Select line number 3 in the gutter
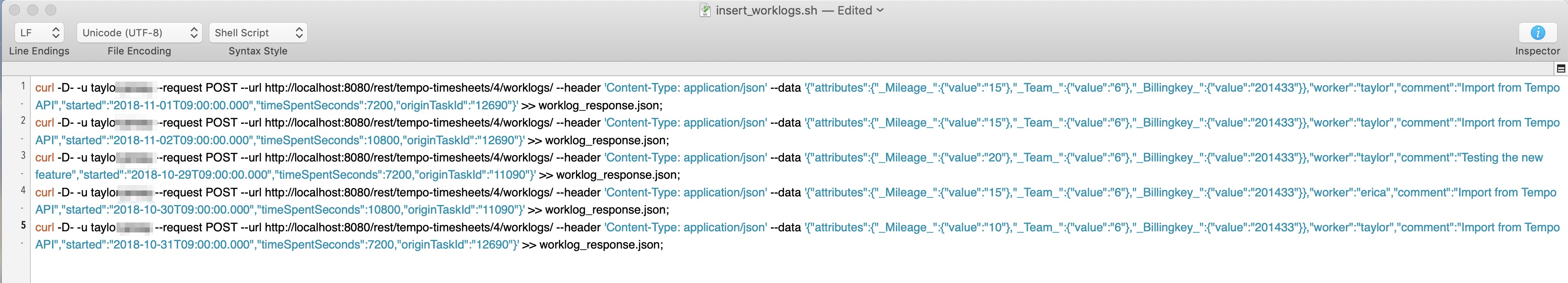 23,155
